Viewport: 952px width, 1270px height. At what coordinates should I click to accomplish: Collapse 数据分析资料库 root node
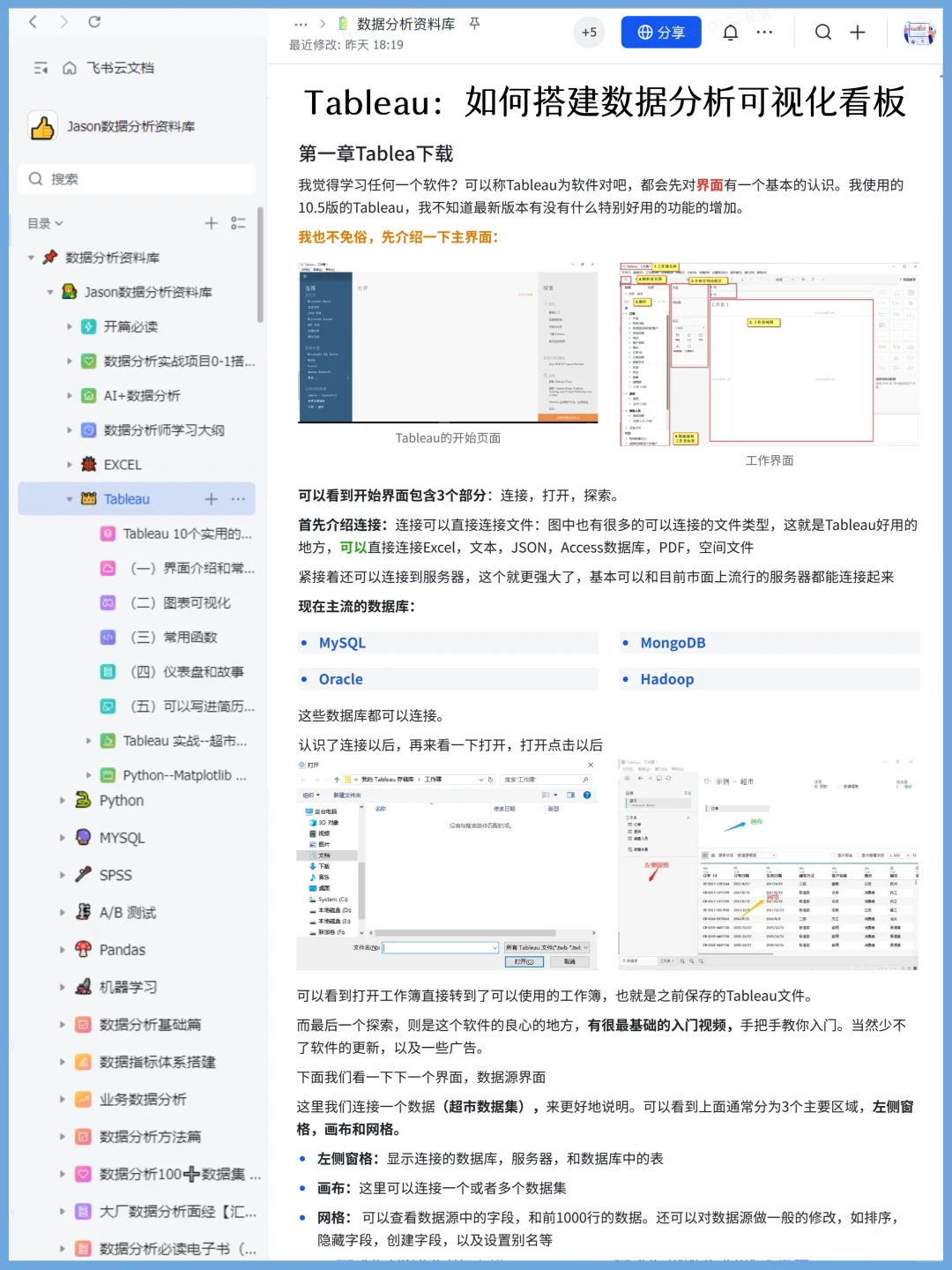click(x=31, y=258)
